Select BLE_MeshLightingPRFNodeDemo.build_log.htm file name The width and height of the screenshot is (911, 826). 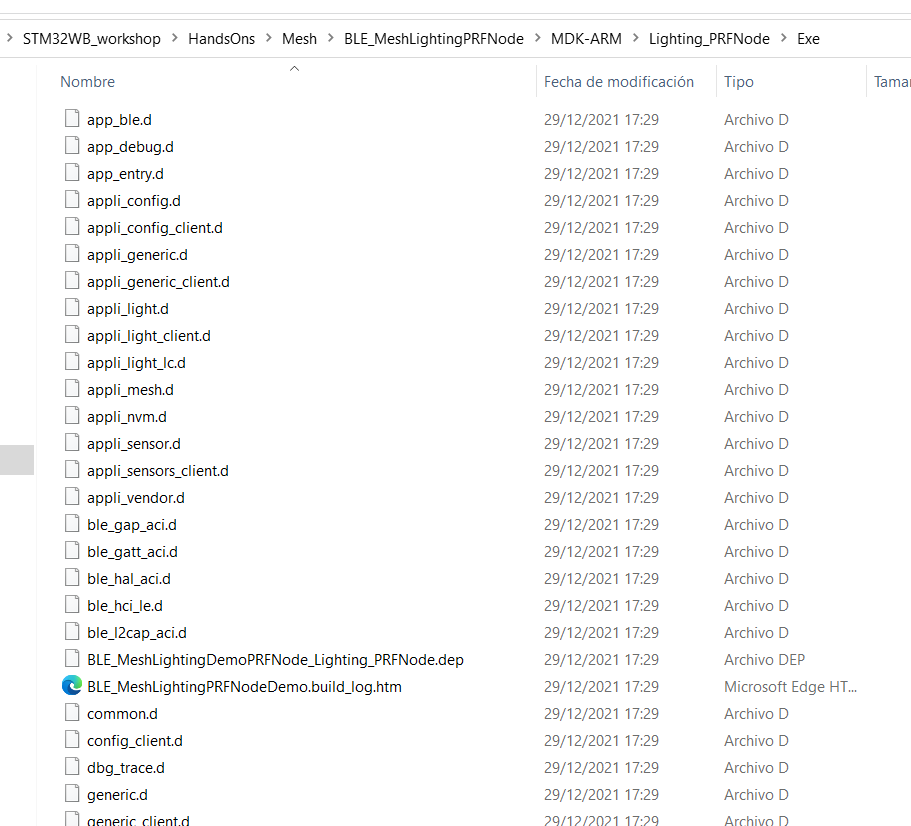(244, 687)
